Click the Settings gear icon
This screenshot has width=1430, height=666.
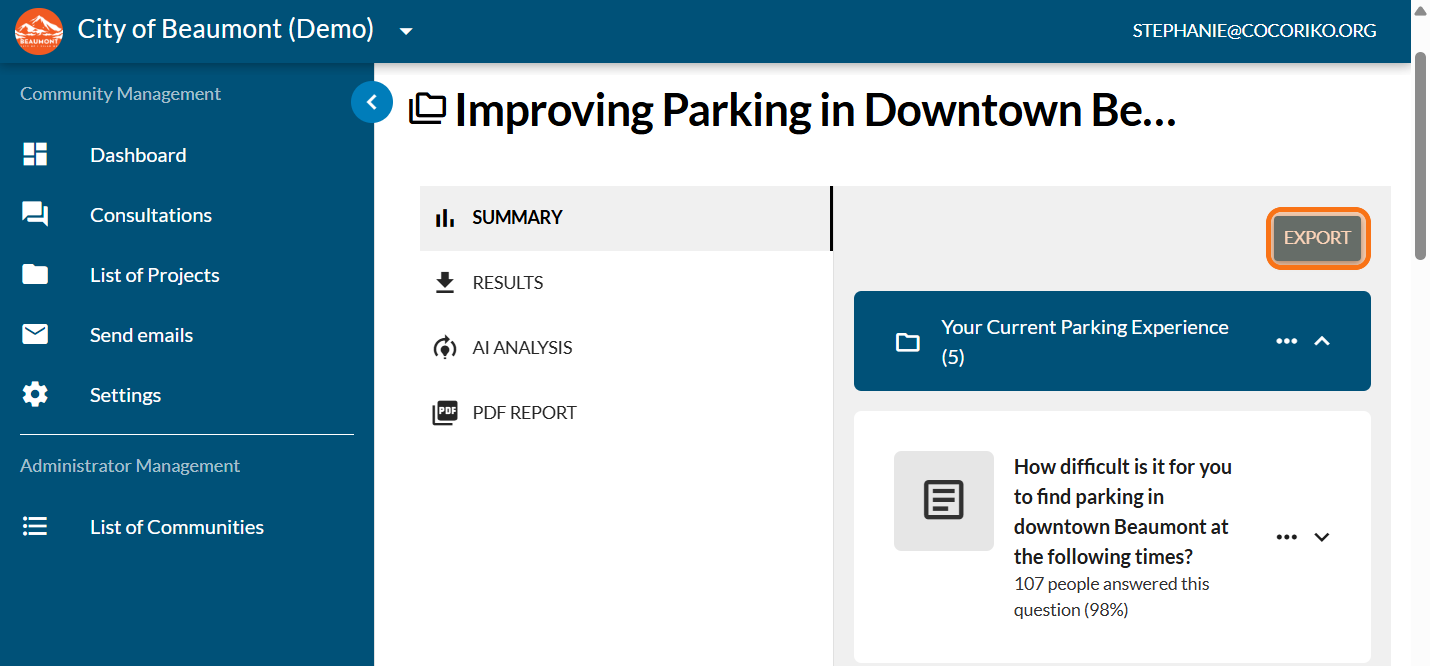[x=35, y=395]
